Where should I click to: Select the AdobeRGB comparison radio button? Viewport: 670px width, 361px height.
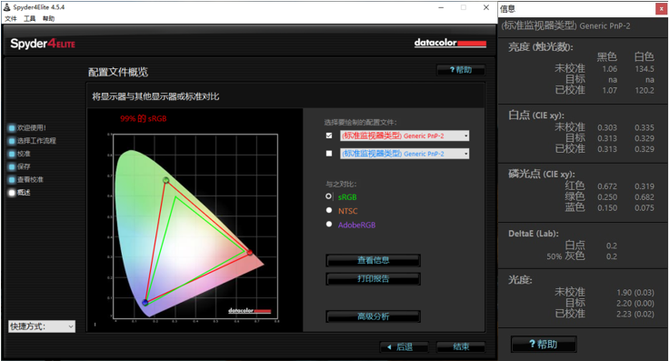[329, 224]
